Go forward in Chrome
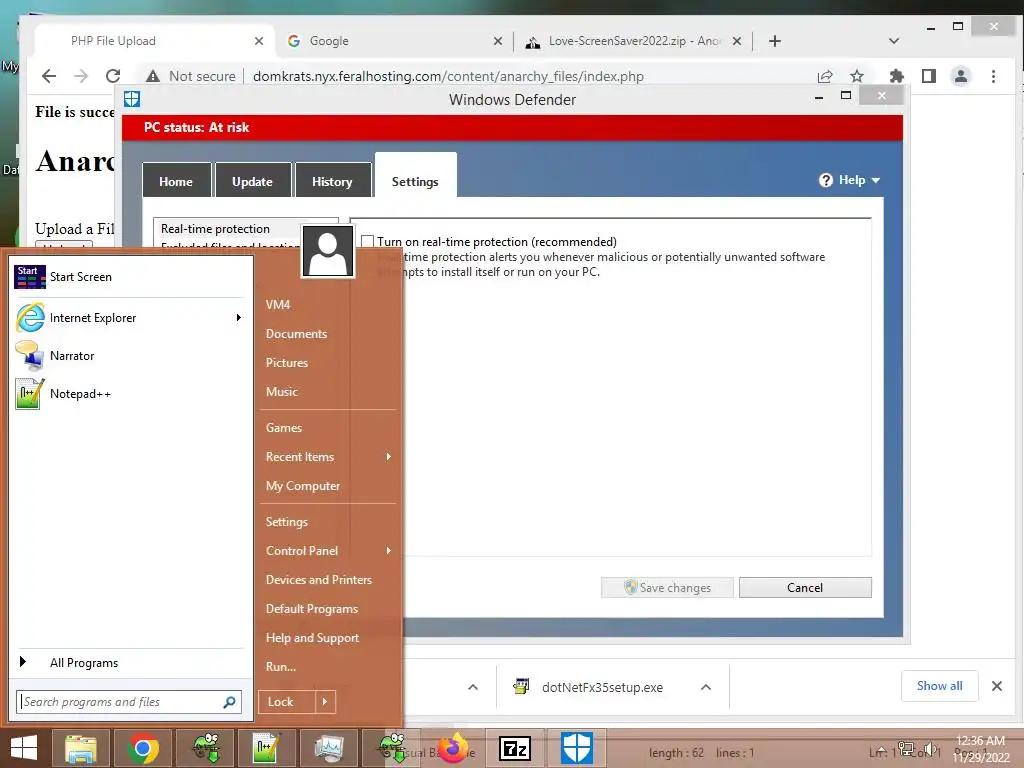Viewport: 1024px width, 768px height. pos(81,76)
